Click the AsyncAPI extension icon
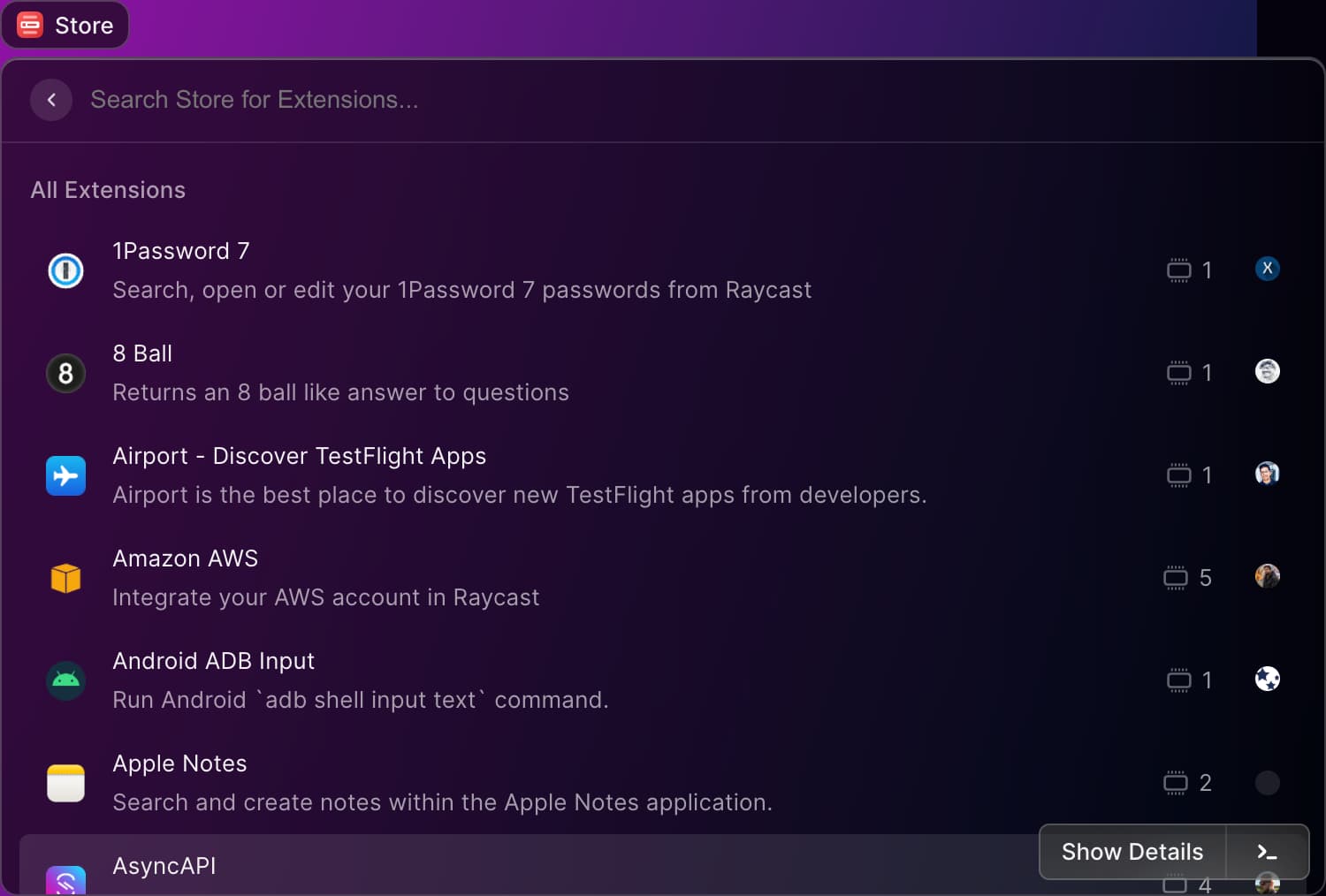The image size is (1326, 896). pyautogui.click(x=65, y=880)
